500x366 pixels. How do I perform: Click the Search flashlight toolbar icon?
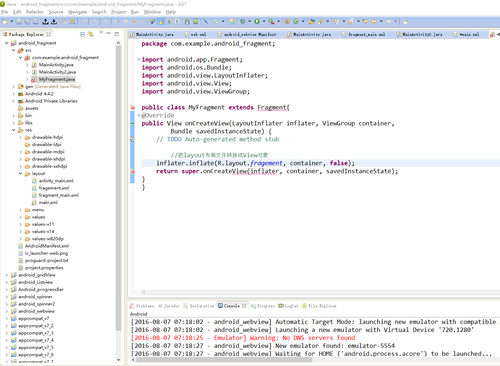point(321,22)
